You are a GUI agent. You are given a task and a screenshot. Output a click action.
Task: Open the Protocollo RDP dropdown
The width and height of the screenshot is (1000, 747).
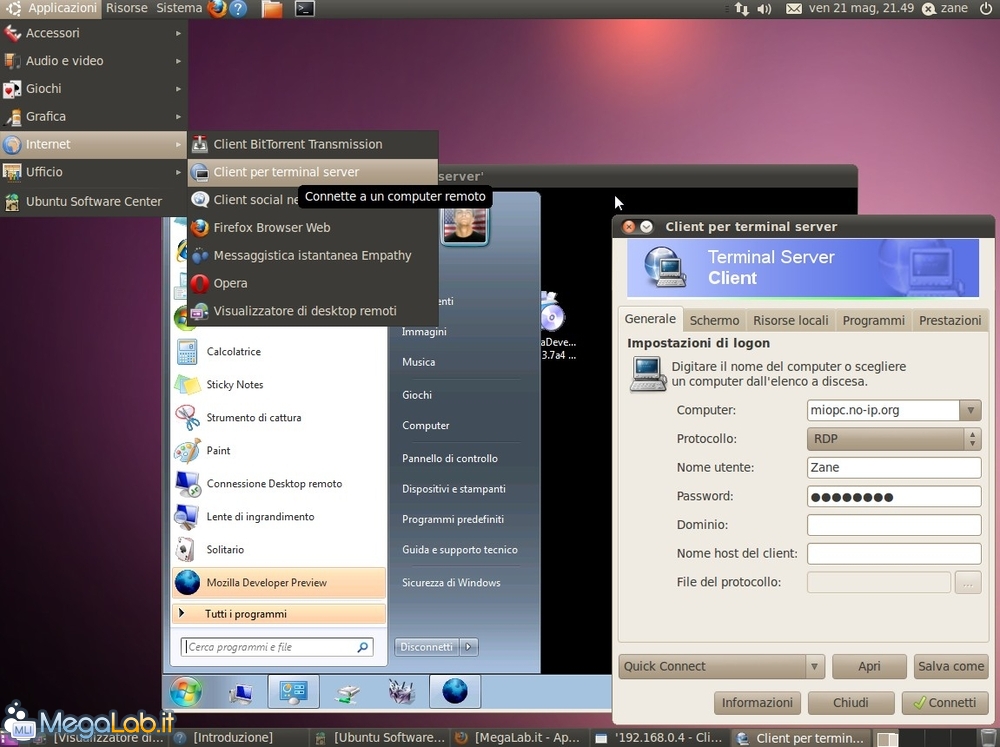[x=893, y=439]
